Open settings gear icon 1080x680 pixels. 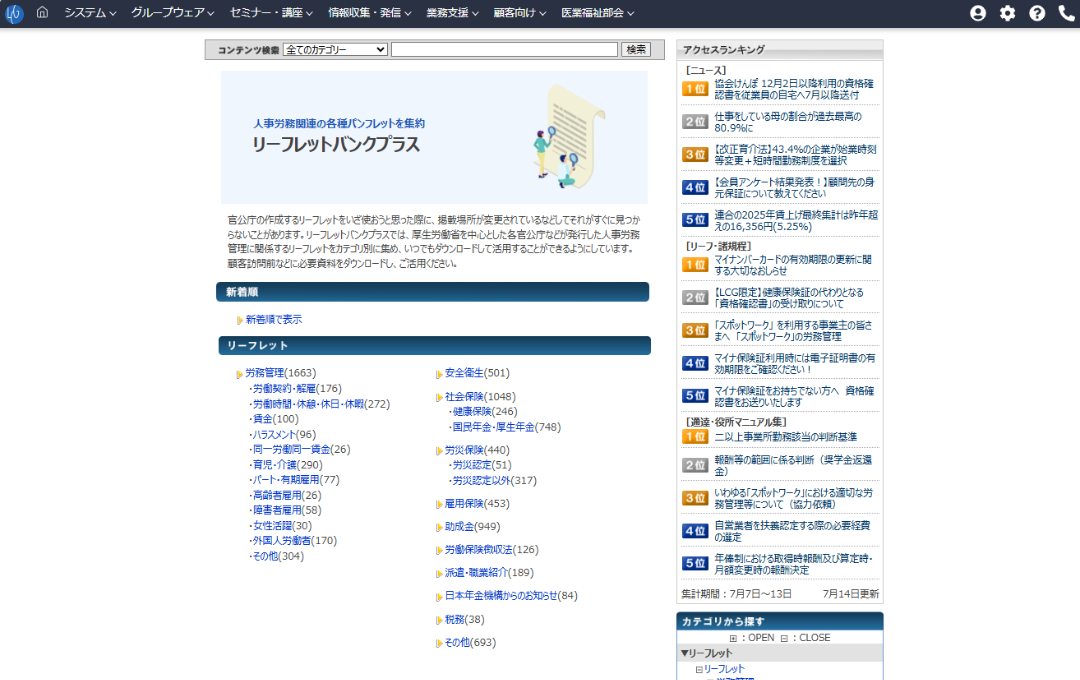(1007, 13)
